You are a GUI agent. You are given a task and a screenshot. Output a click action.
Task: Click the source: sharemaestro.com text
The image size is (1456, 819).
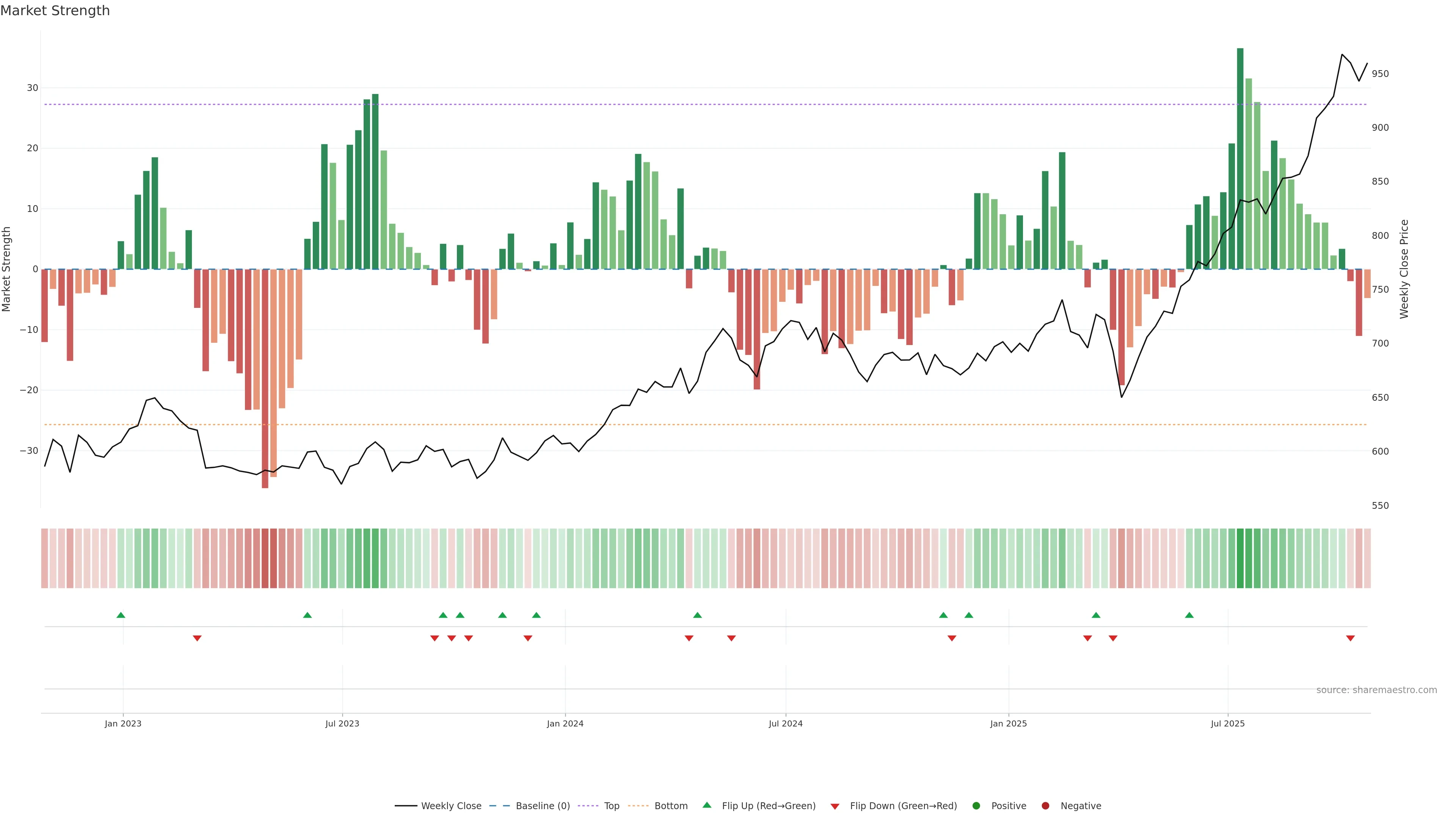click(1376, 690)
